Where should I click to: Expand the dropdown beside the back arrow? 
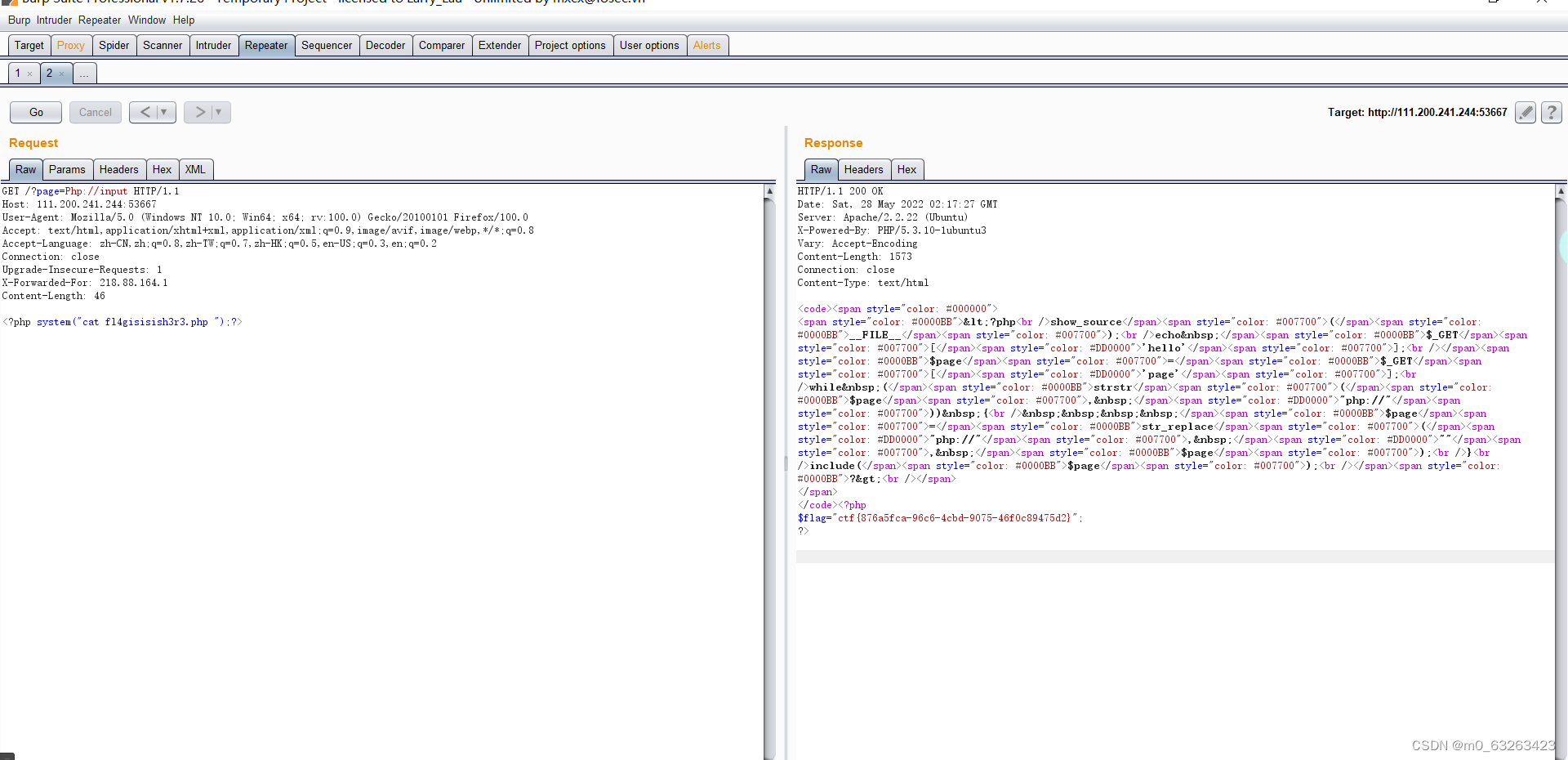point(166,112)
